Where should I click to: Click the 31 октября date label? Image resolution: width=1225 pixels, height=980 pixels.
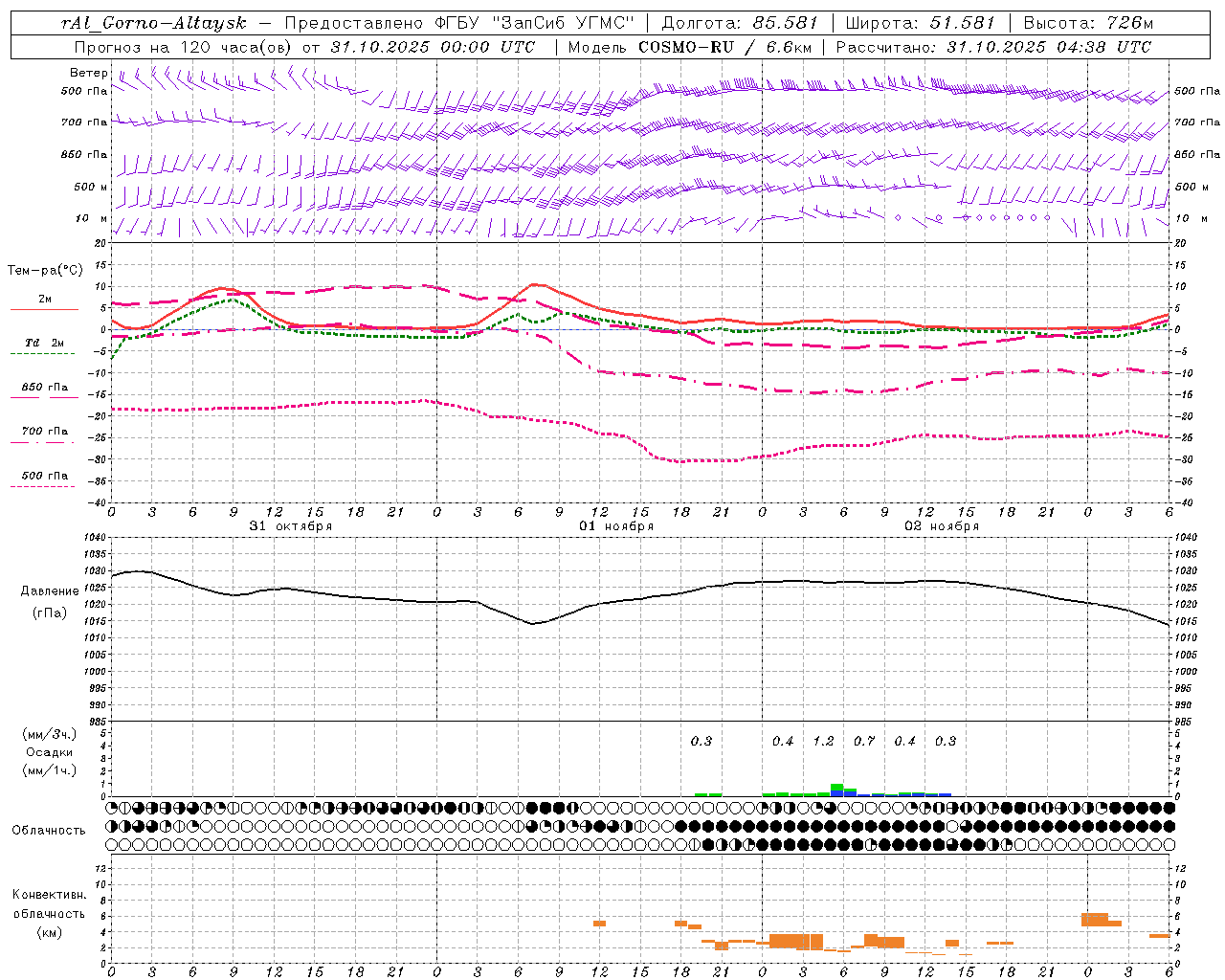coord(291,526)
